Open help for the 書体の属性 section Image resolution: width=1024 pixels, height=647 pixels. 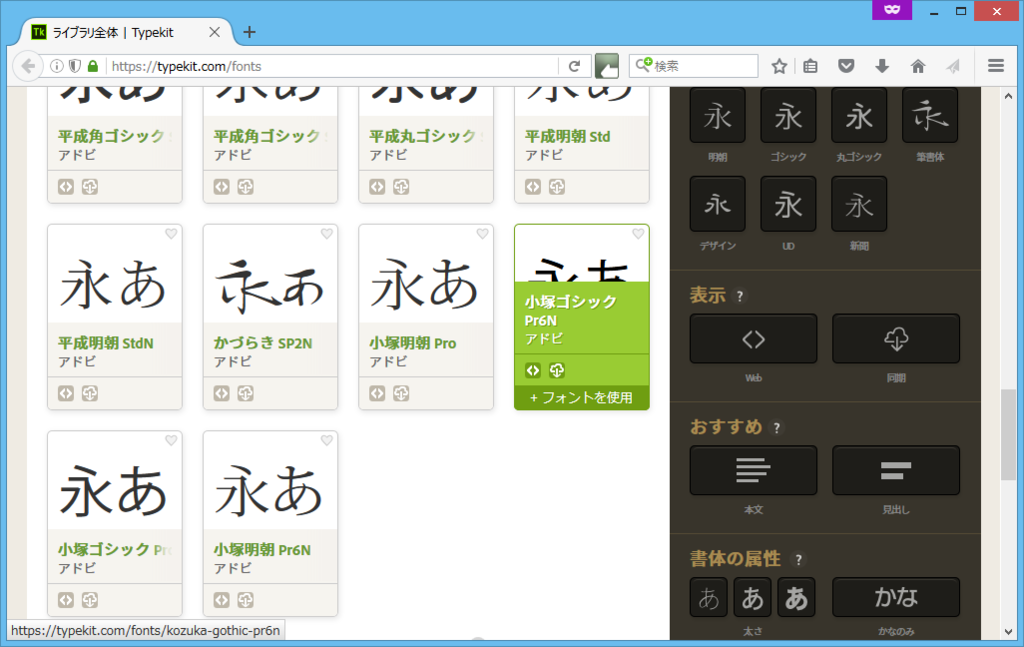tap(798, 560)
